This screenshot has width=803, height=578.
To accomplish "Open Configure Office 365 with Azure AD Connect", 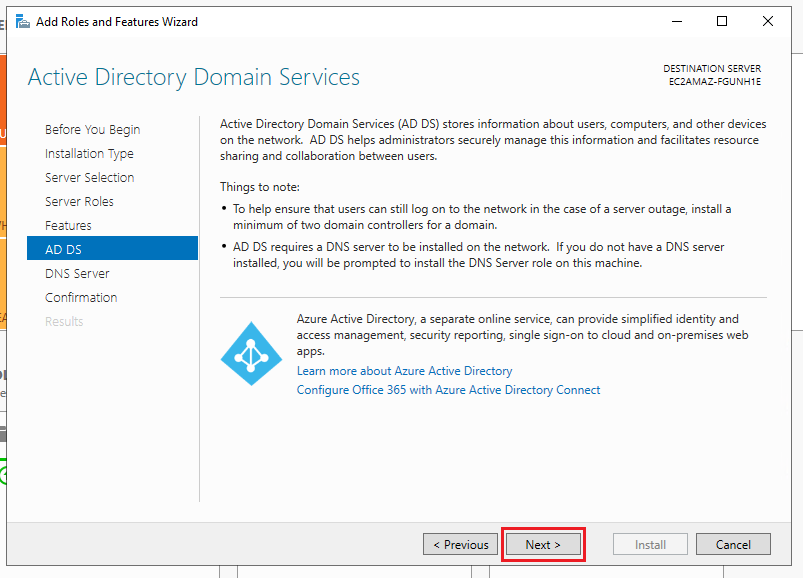I will pos(448,390).
